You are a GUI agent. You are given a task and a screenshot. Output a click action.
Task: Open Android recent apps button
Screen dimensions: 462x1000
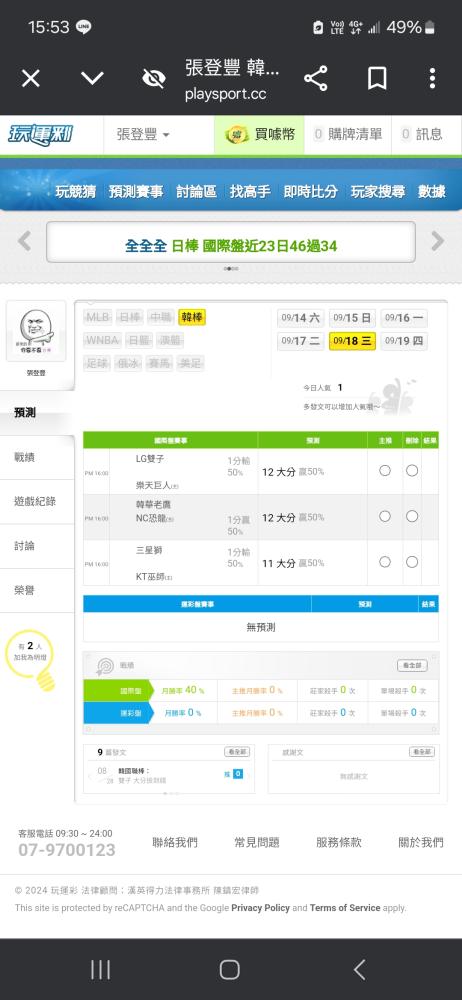[100, 970]
